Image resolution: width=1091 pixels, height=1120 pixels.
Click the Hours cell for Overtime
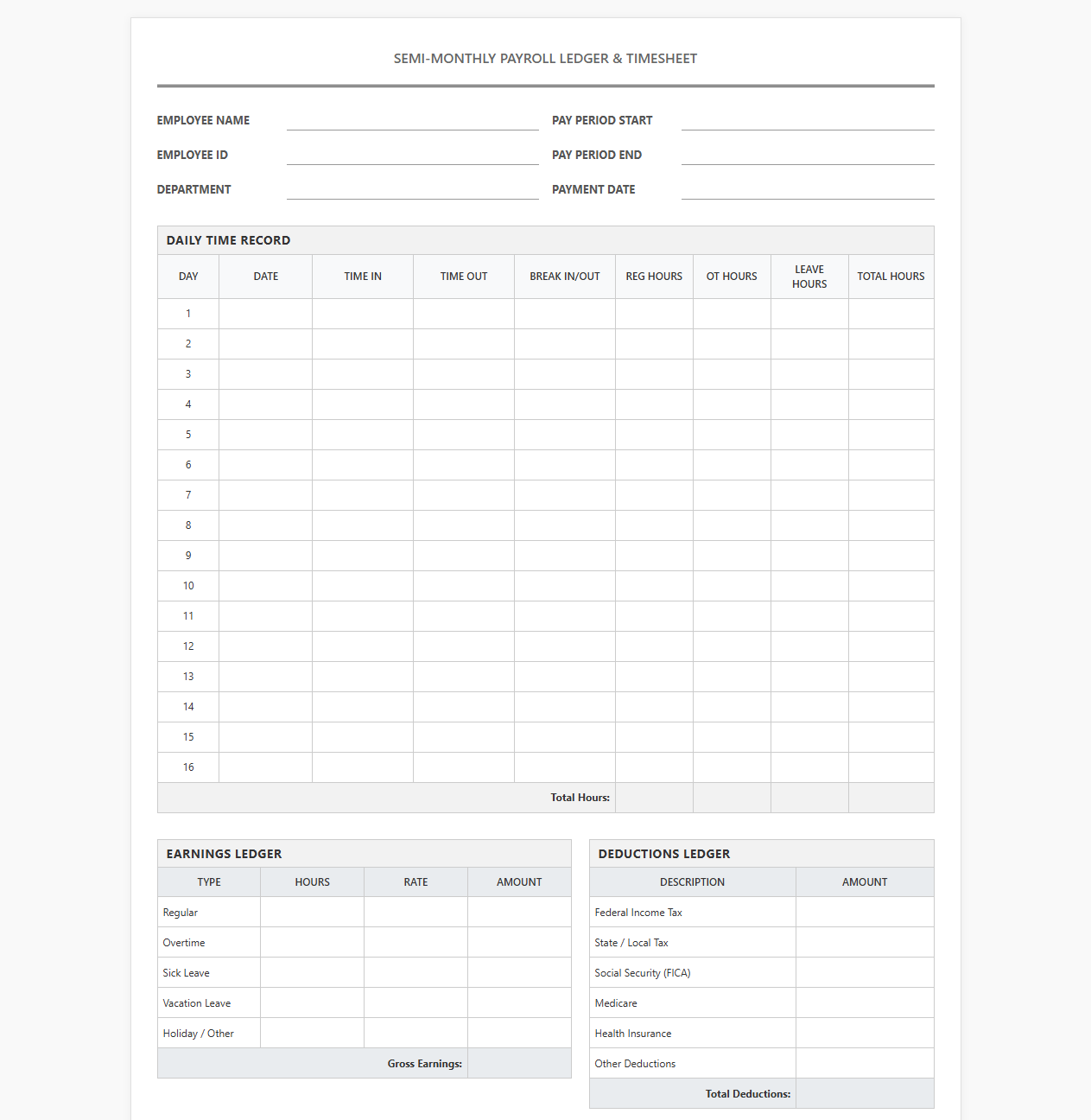(312, 943)
